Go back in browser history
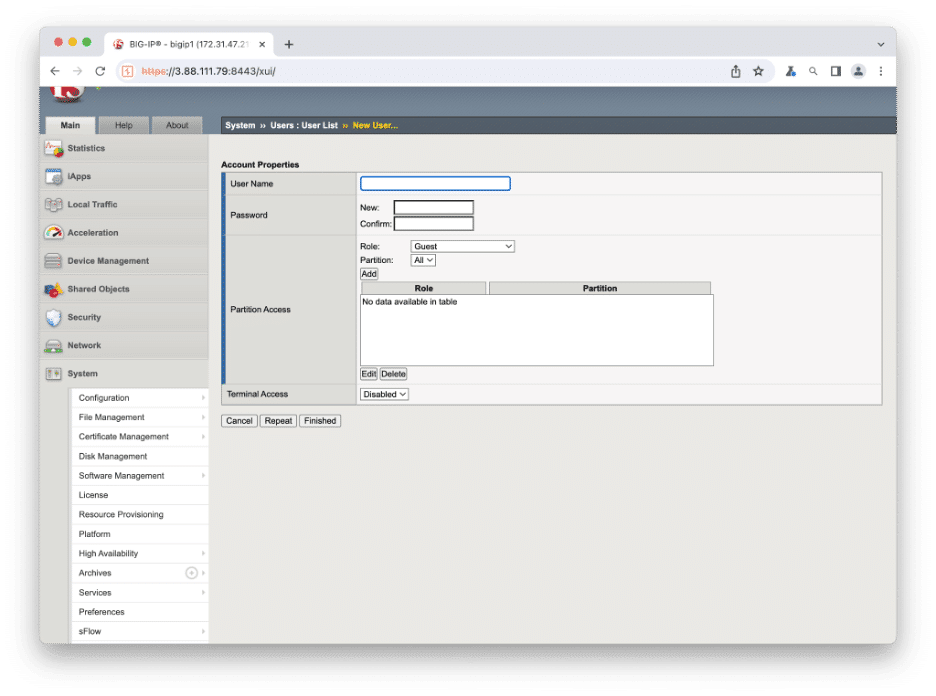The width and height of the screenshot is (936, 696). pyautogui.click(x=55, y=71)
